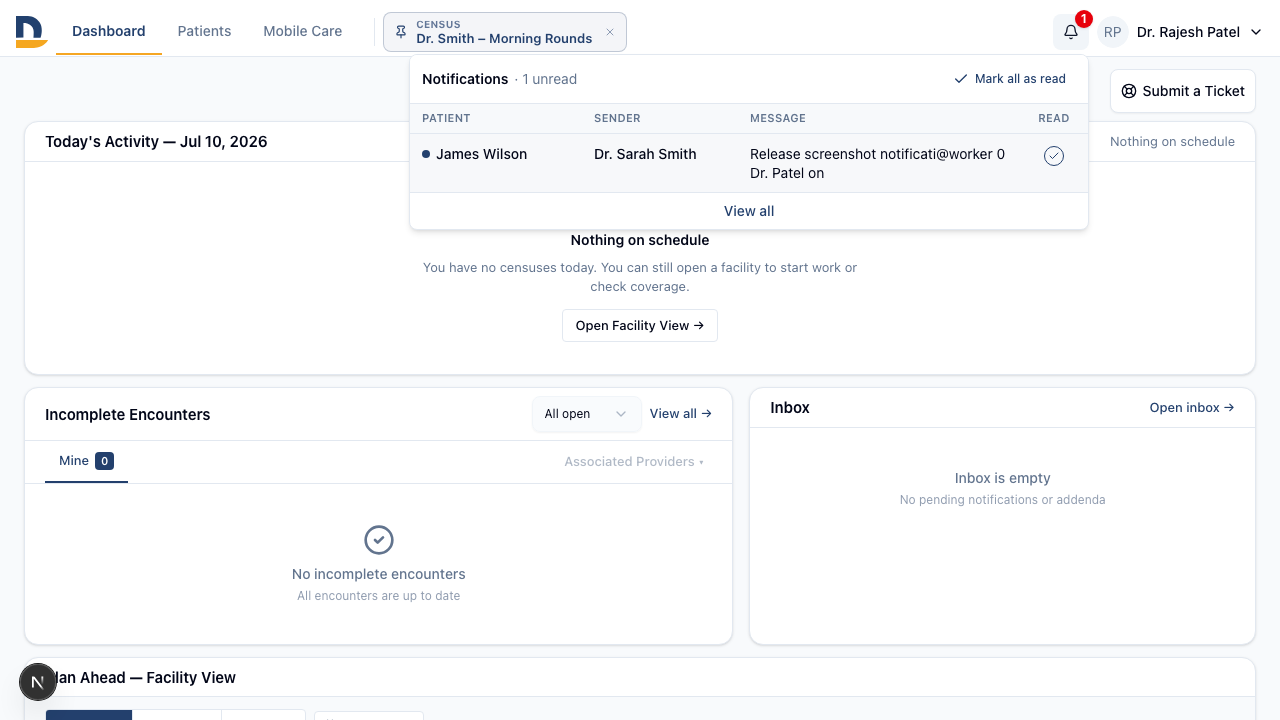Select the Mine encounters tab
This screenshot has height=720, width=1280.
pyautogui.click(x=86, y=461)
